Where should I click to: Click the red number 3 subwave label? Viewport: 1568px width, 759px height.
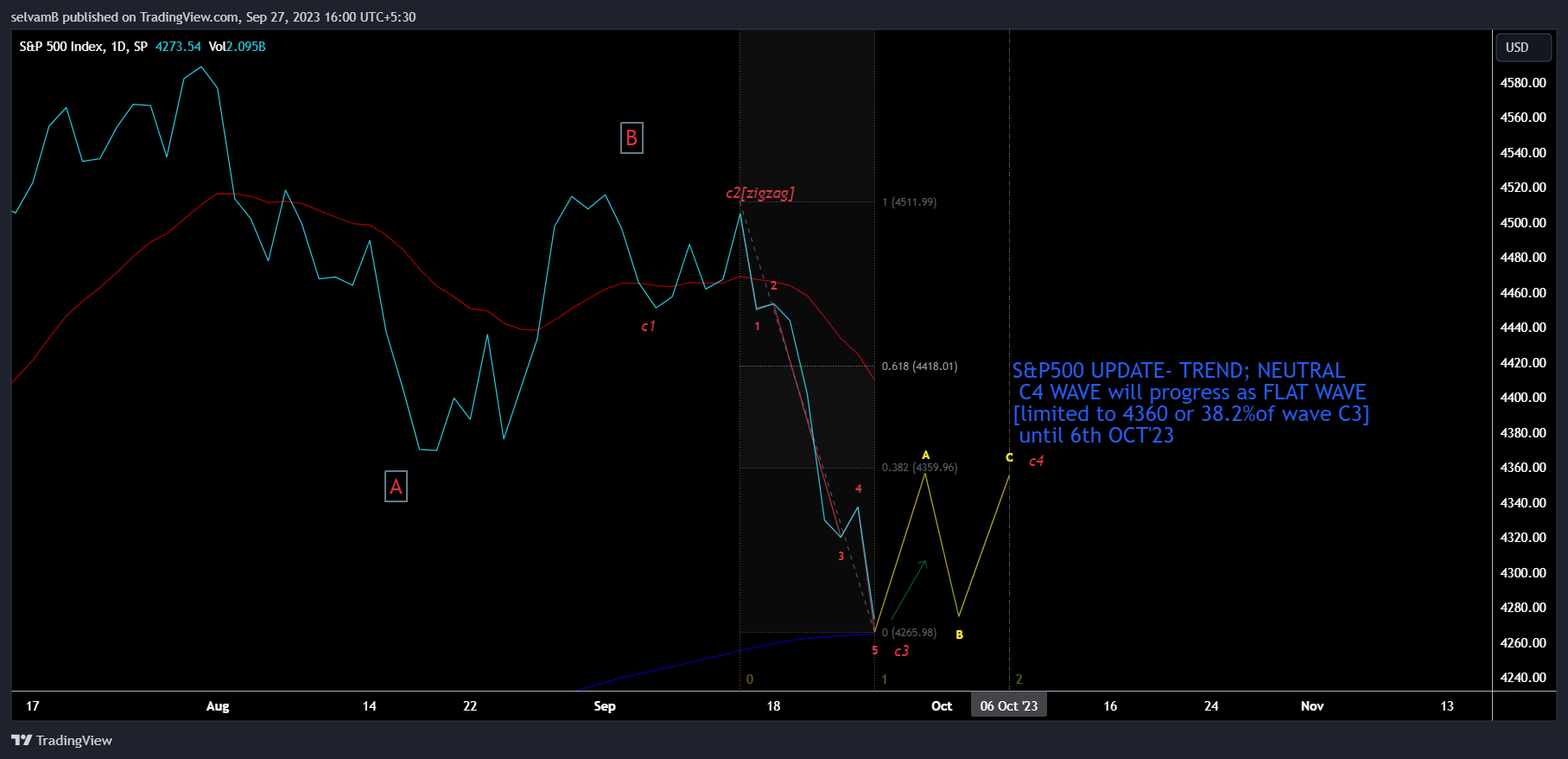coord(841,556)
